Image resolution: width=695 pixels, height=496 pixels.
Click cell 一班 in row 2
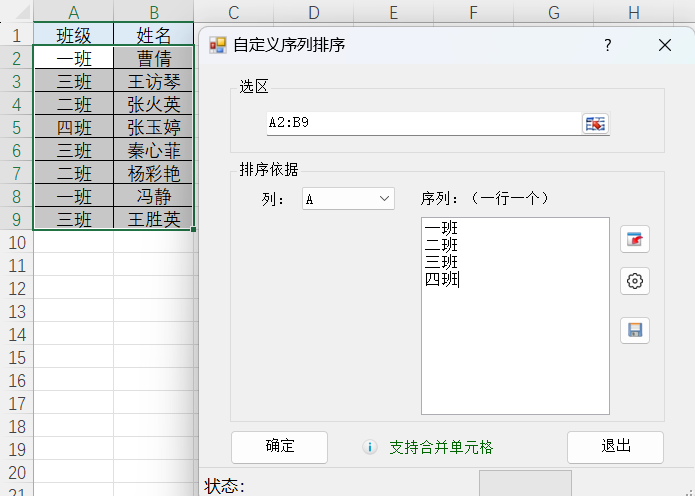(x=74, y=58)
